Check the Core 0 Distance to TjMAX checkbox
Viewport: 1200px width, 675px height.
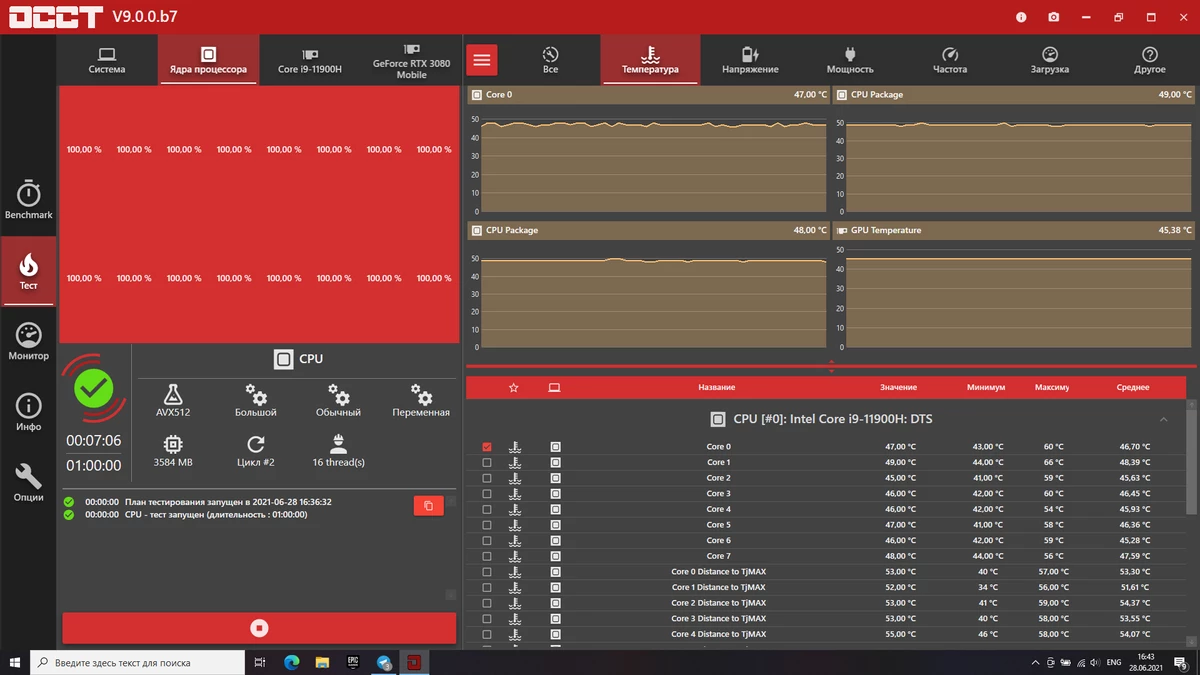coord(487,572)
